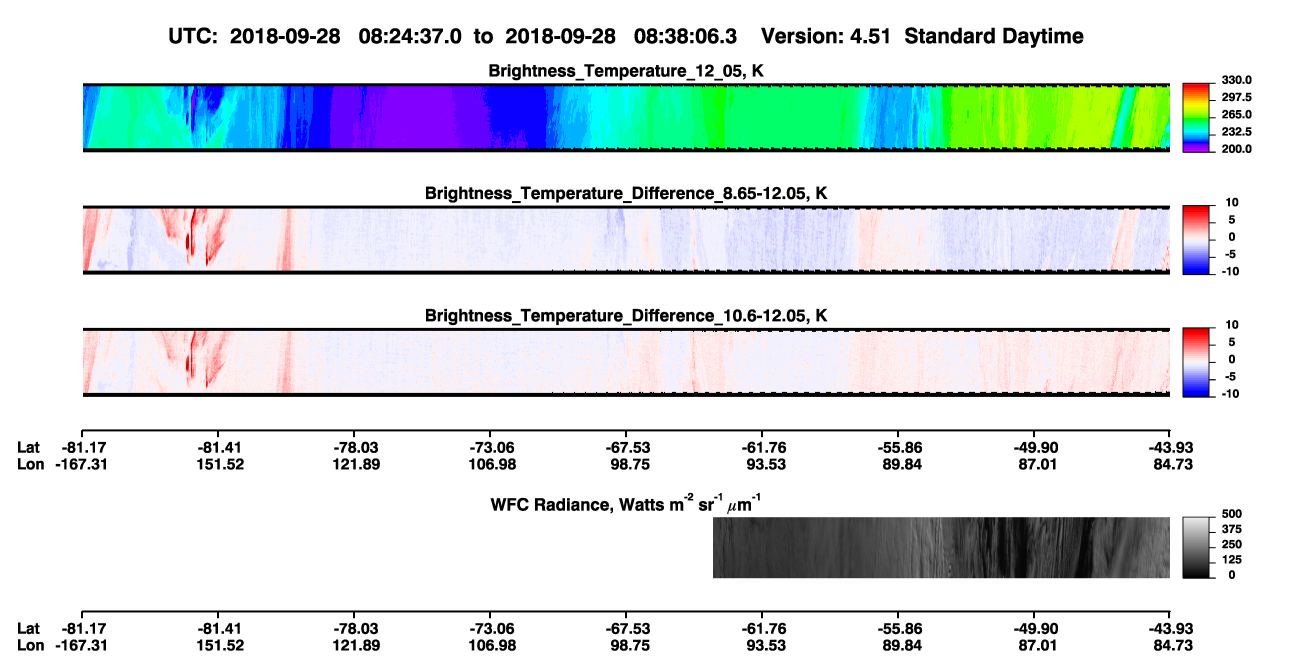Click latitude '-73.06' under the WFC Radiance plot

[489, 629]
